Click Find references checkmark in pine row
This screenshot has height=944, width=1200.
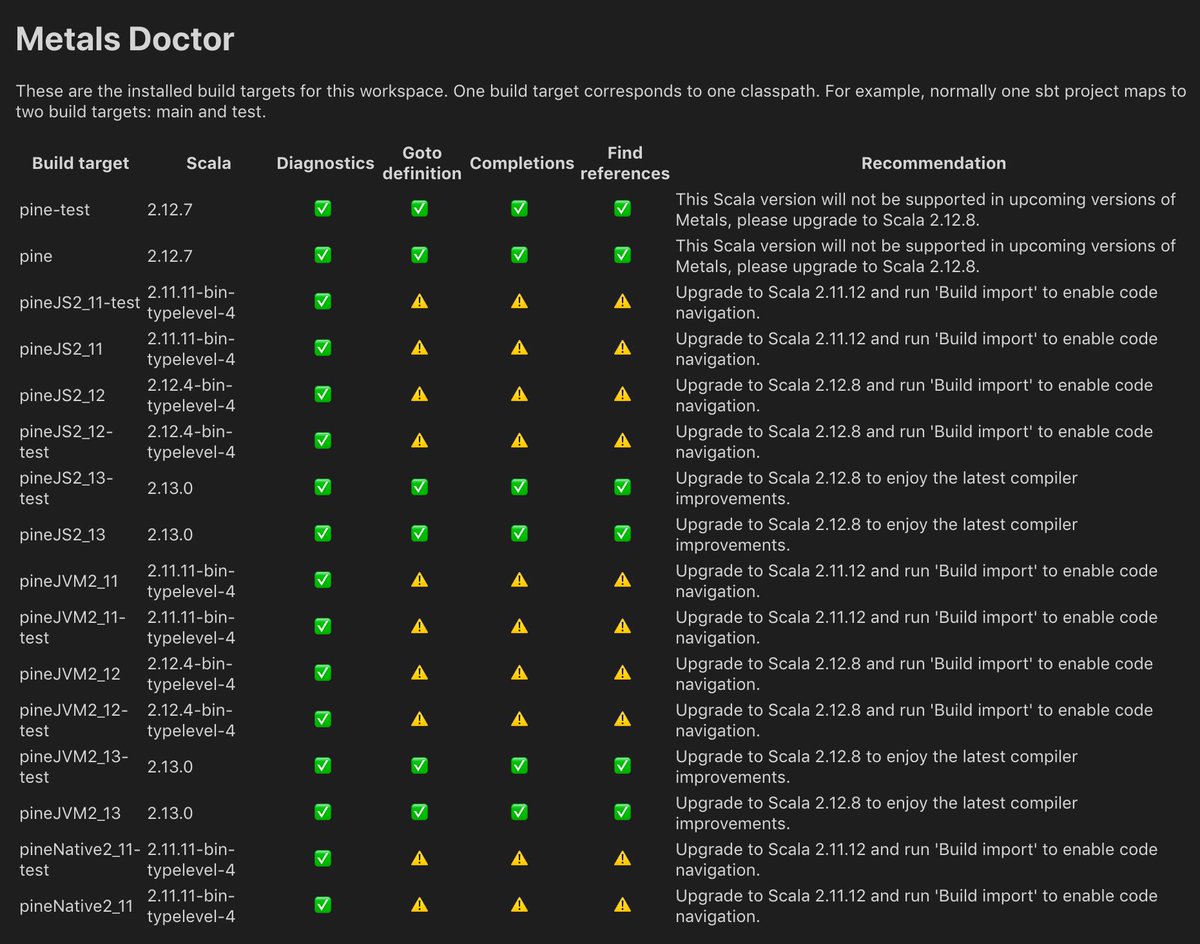pos(622,255)
